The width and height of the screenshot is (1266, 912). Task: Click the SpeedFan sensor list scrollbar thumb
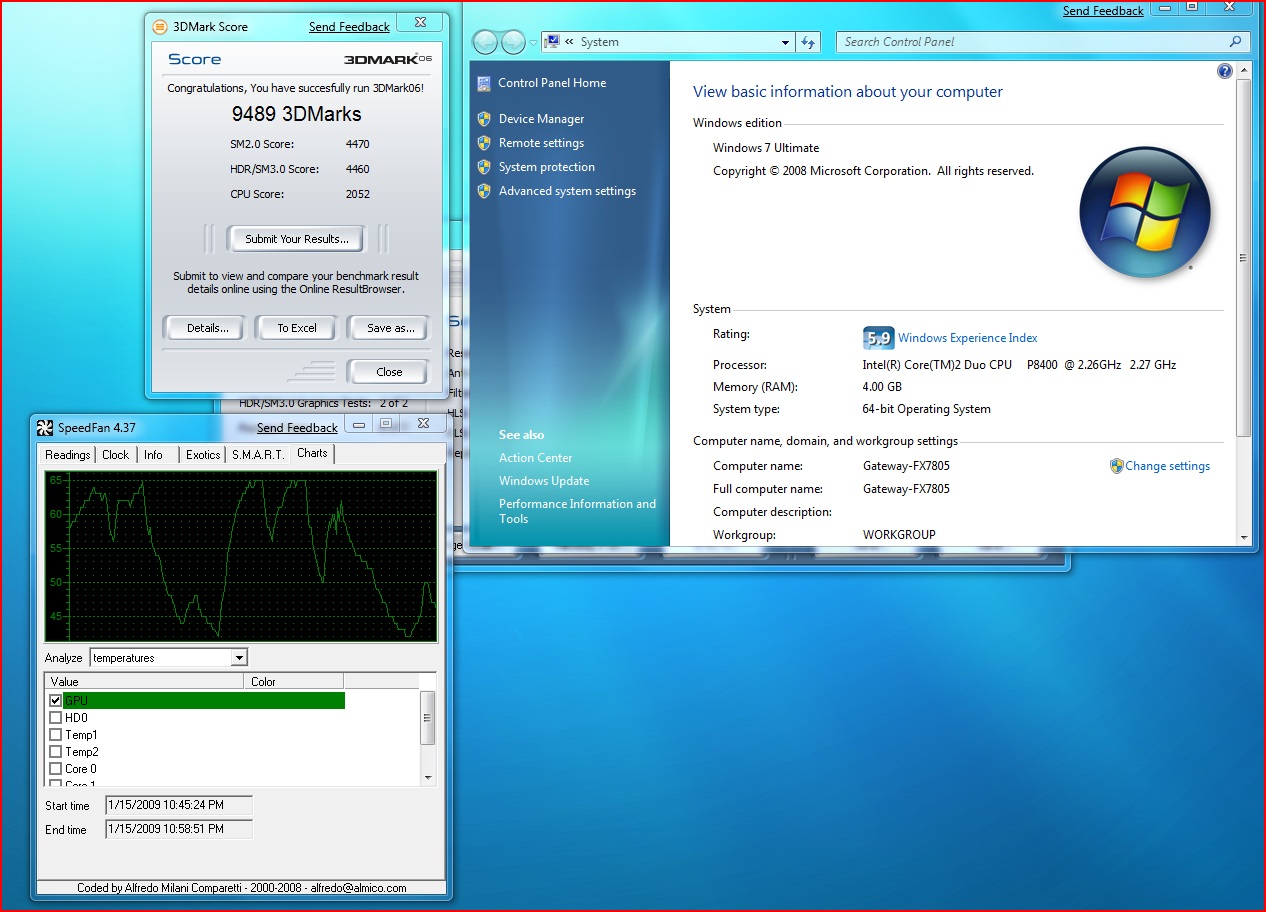[428, 717]
